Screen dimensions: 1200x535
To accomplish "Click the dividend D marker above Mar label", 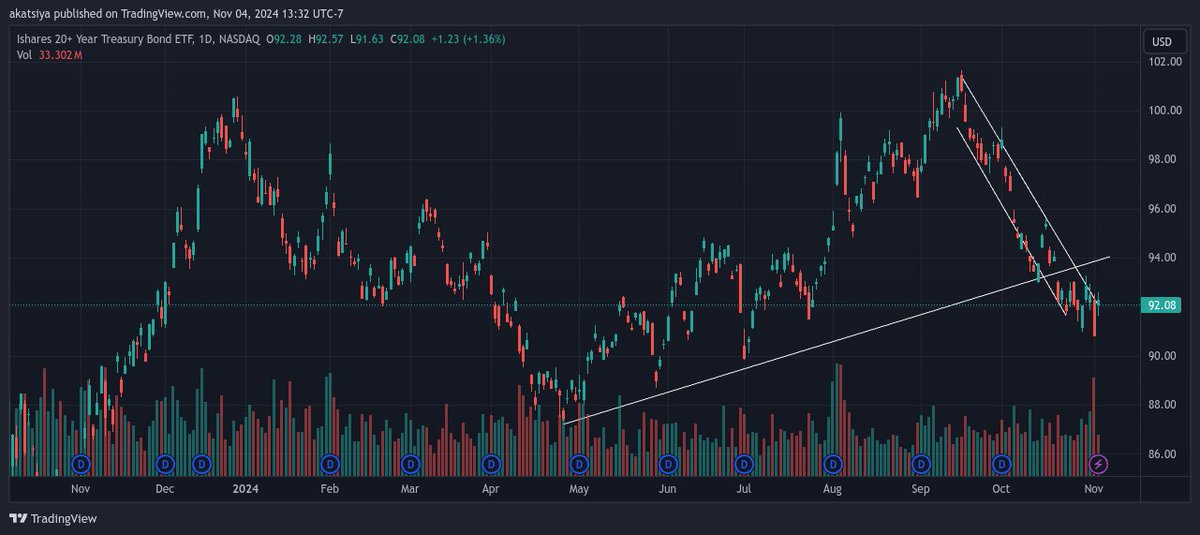I will point(410,464).
